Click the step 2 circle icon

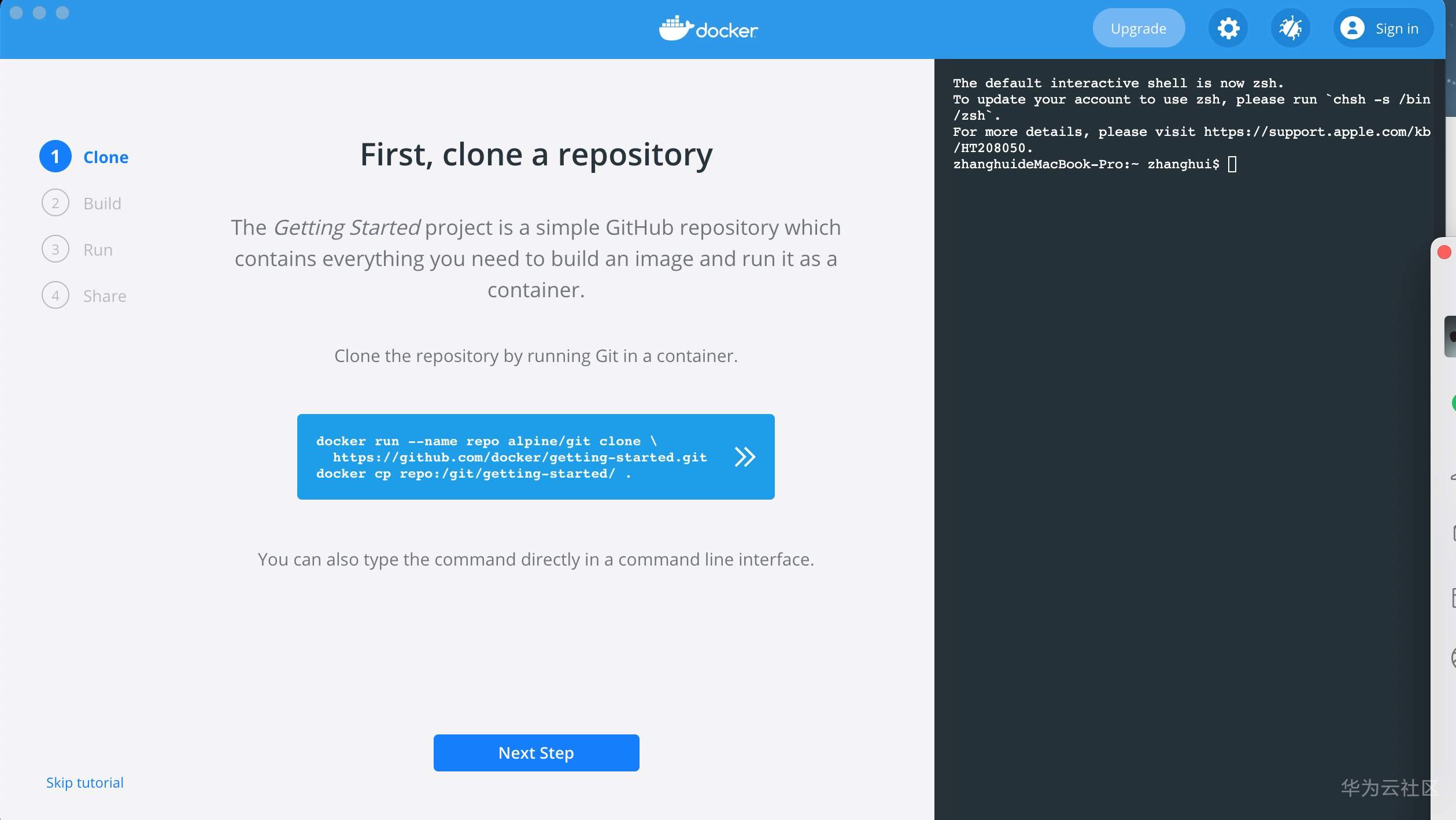56,203
